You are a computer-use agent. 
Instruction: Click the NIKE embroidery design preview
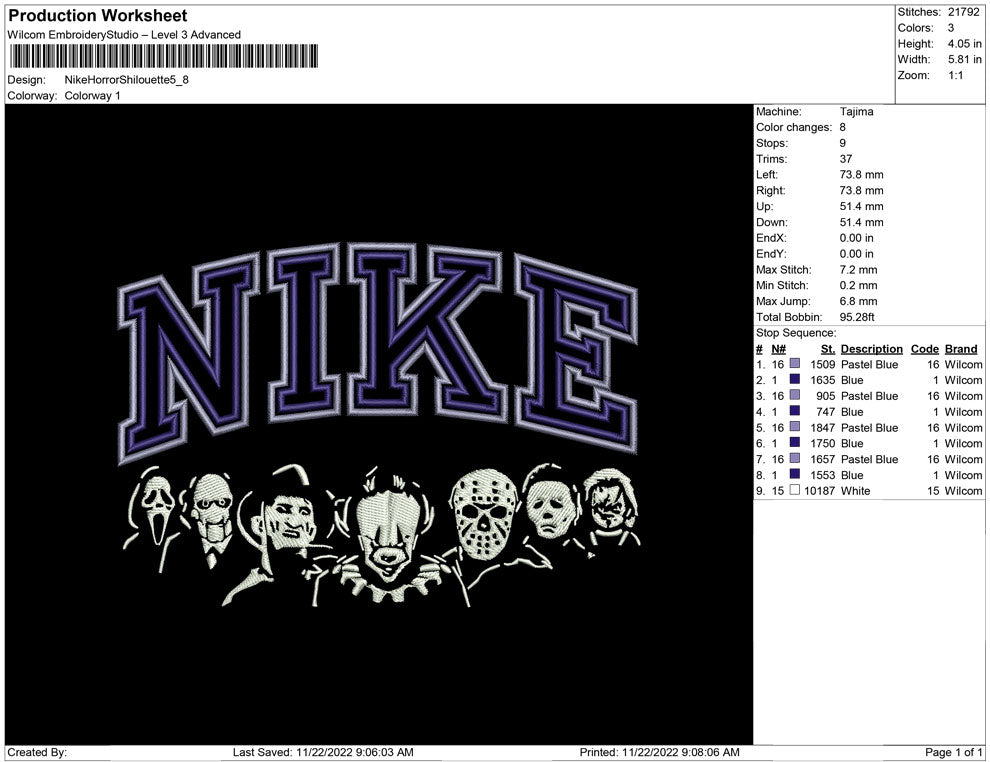click(379, 424)
